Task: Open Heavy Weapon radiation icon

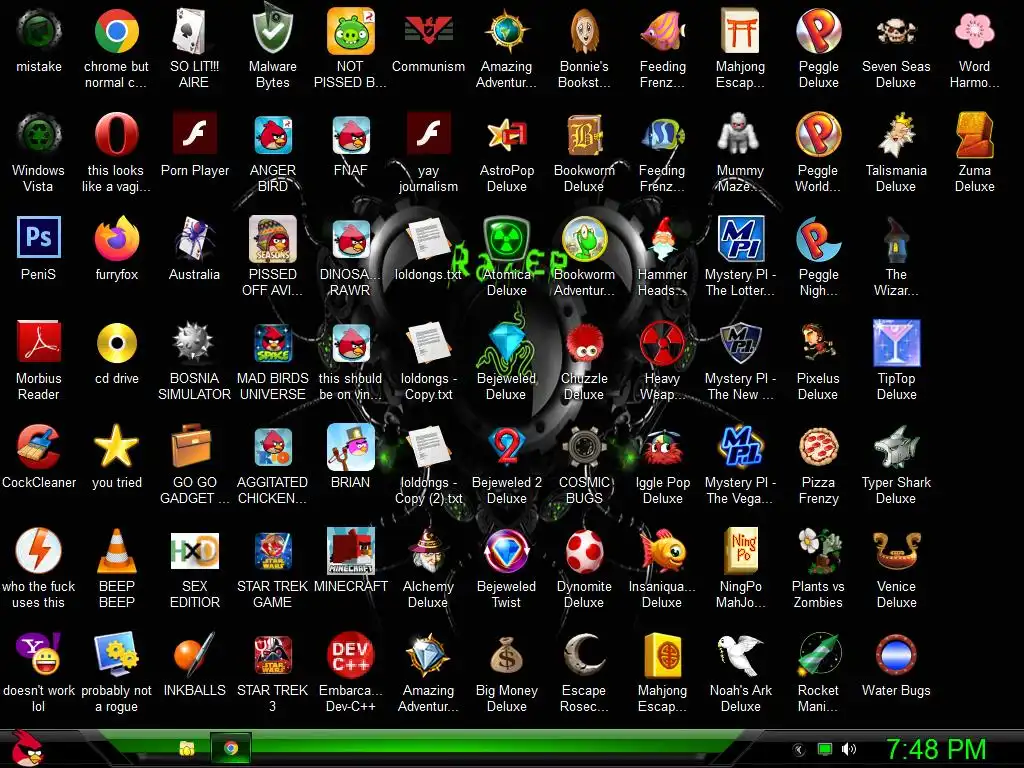Action: [662, 342]
